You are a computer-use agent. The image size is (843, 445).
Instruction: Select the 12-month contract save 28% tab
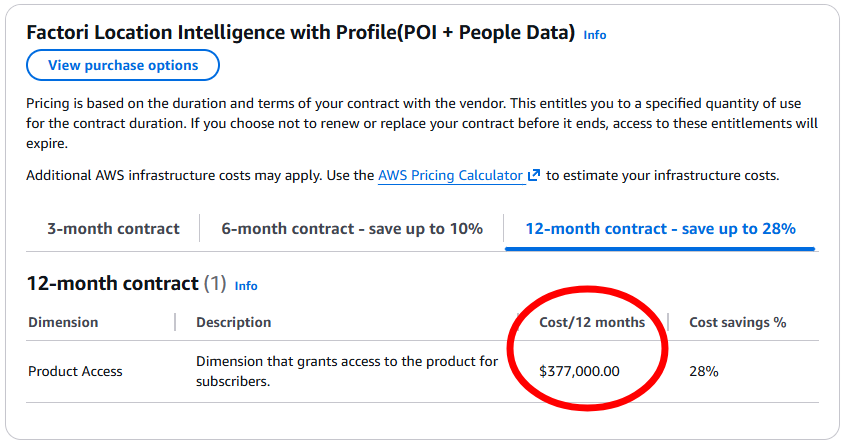click(x=660, y=228)
